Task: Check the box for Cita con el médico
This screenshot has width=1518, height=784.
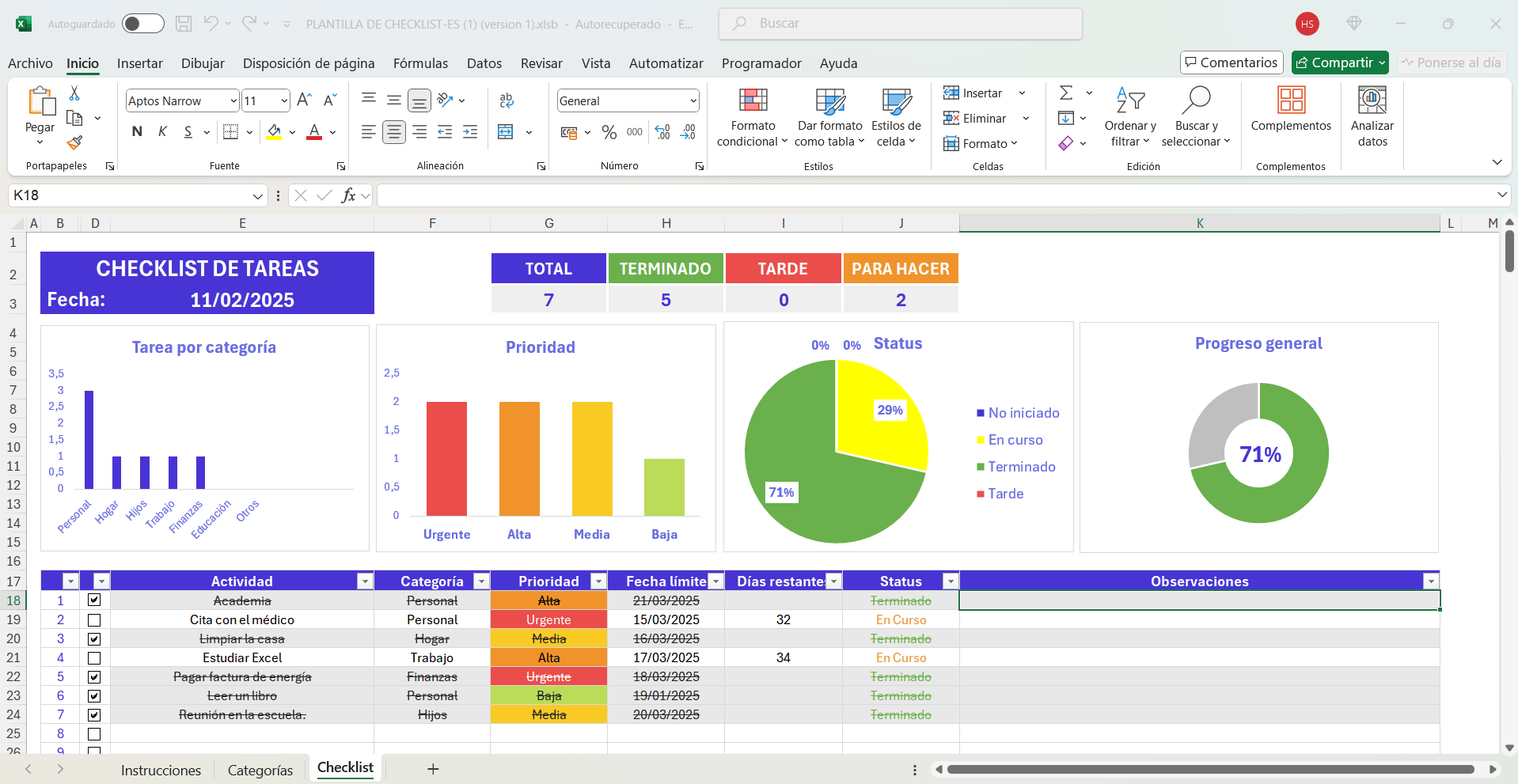Action: pos(94,620)
